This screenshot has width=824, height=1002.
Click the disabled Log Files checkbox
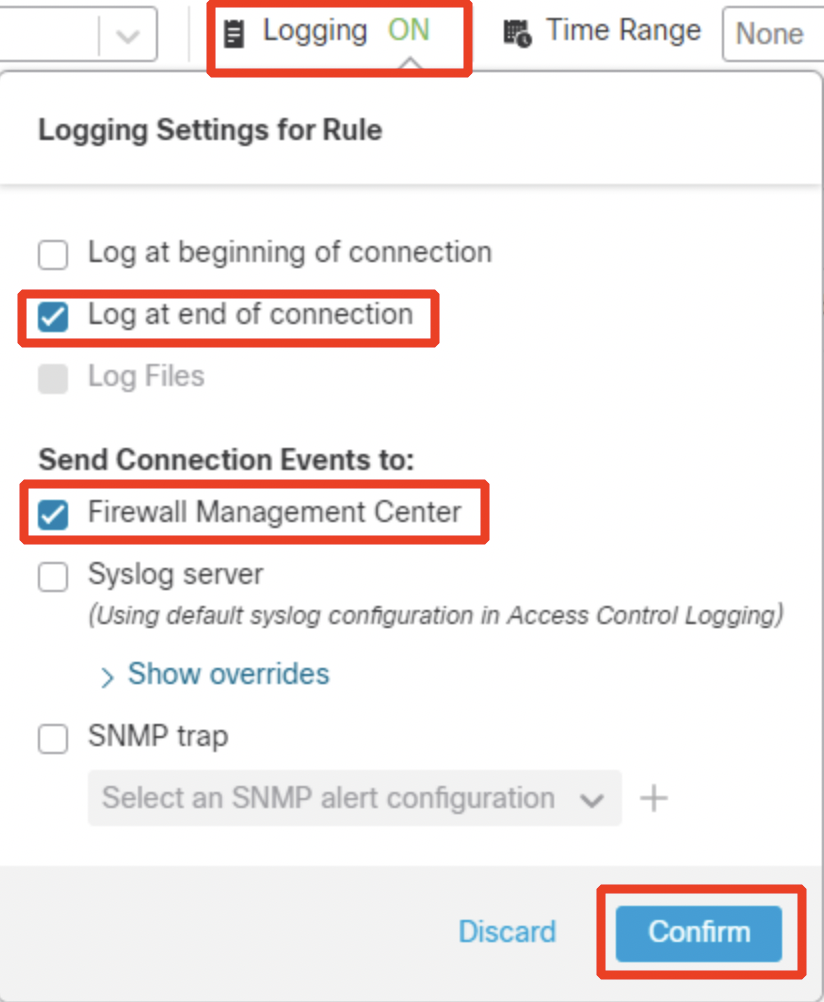53,378
